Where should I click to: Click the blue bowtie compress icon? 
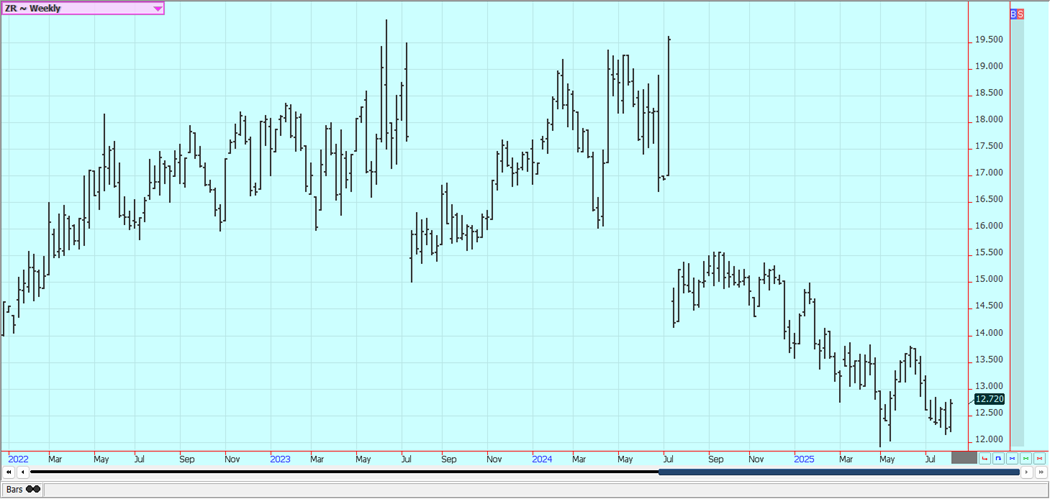point(1012,458)
